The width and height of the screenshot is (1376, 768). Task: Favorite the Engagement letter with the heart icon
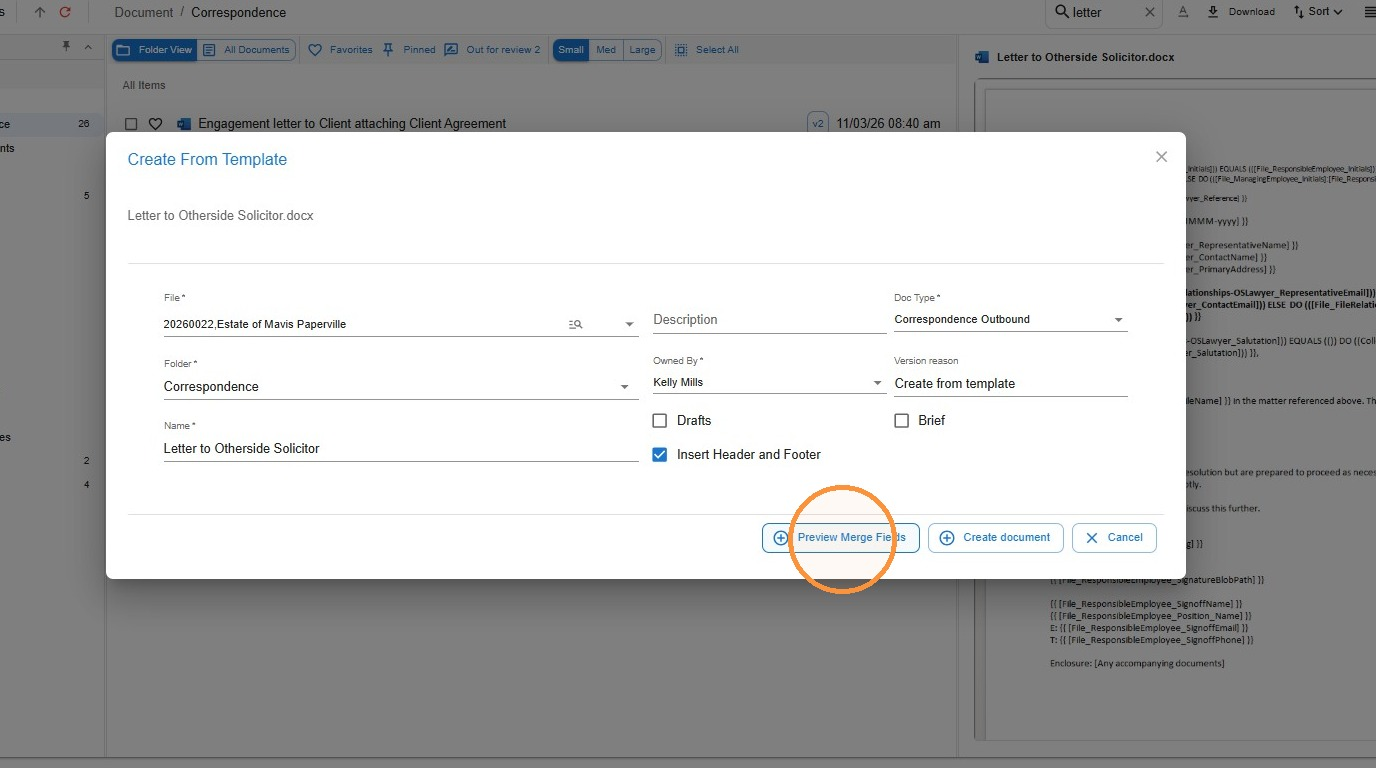[x=155, y=124]
